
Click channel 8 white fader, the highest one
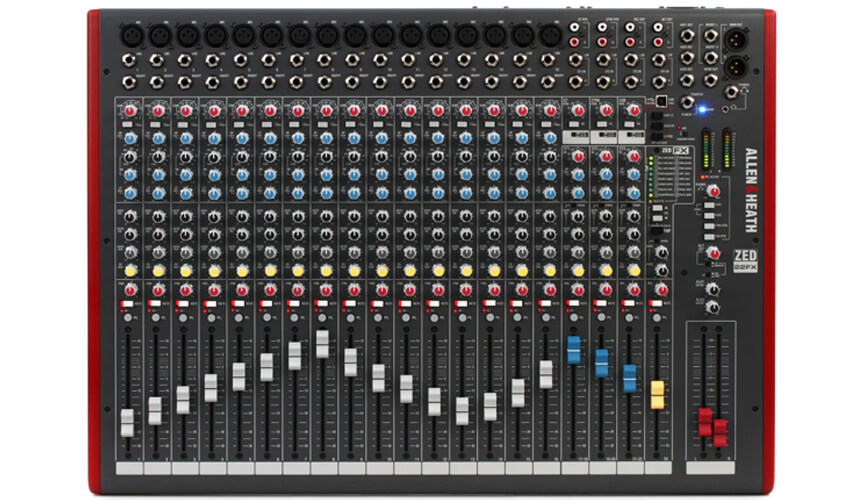tap(322, 344)
